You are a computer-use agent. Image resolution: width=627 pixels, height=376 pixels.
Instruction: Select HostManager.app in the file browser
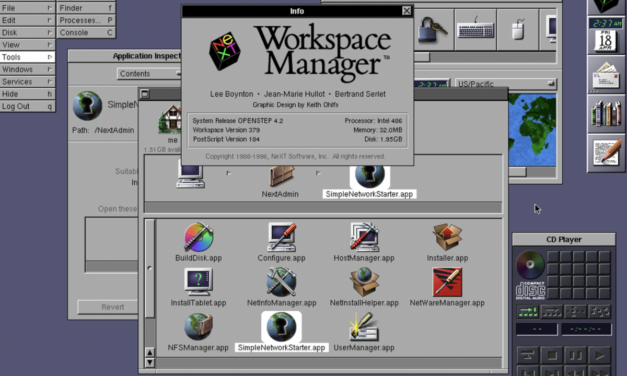click(x=364, y=237)
